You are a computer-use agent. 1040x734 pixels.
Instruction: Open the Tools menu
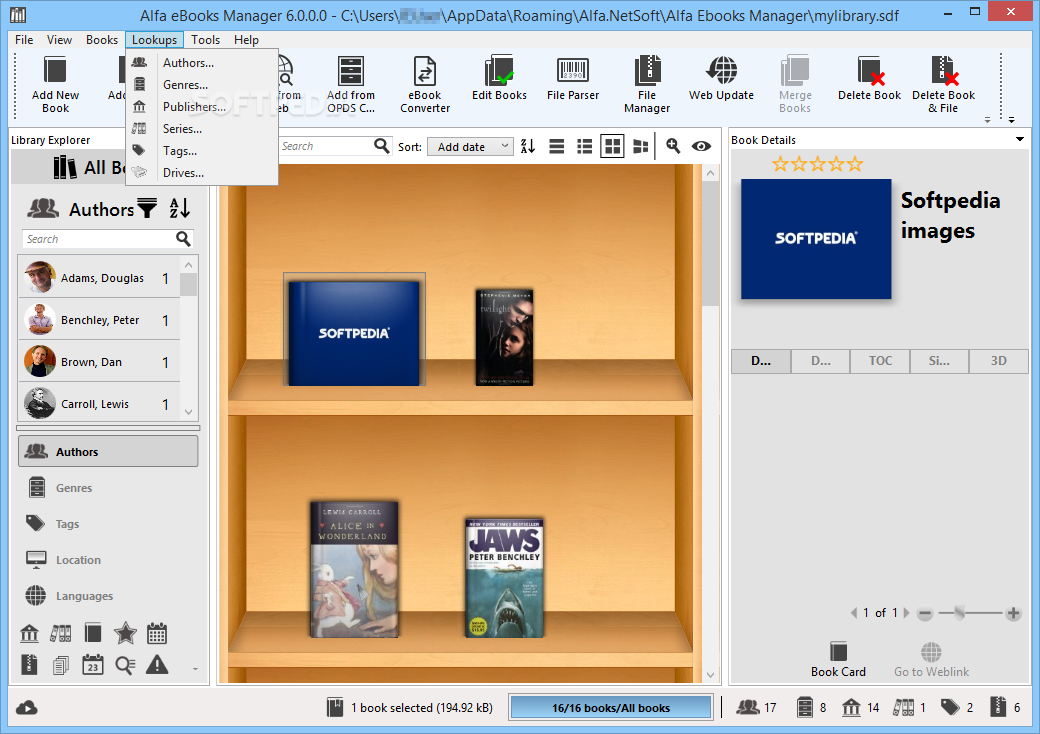pos(205,40)
